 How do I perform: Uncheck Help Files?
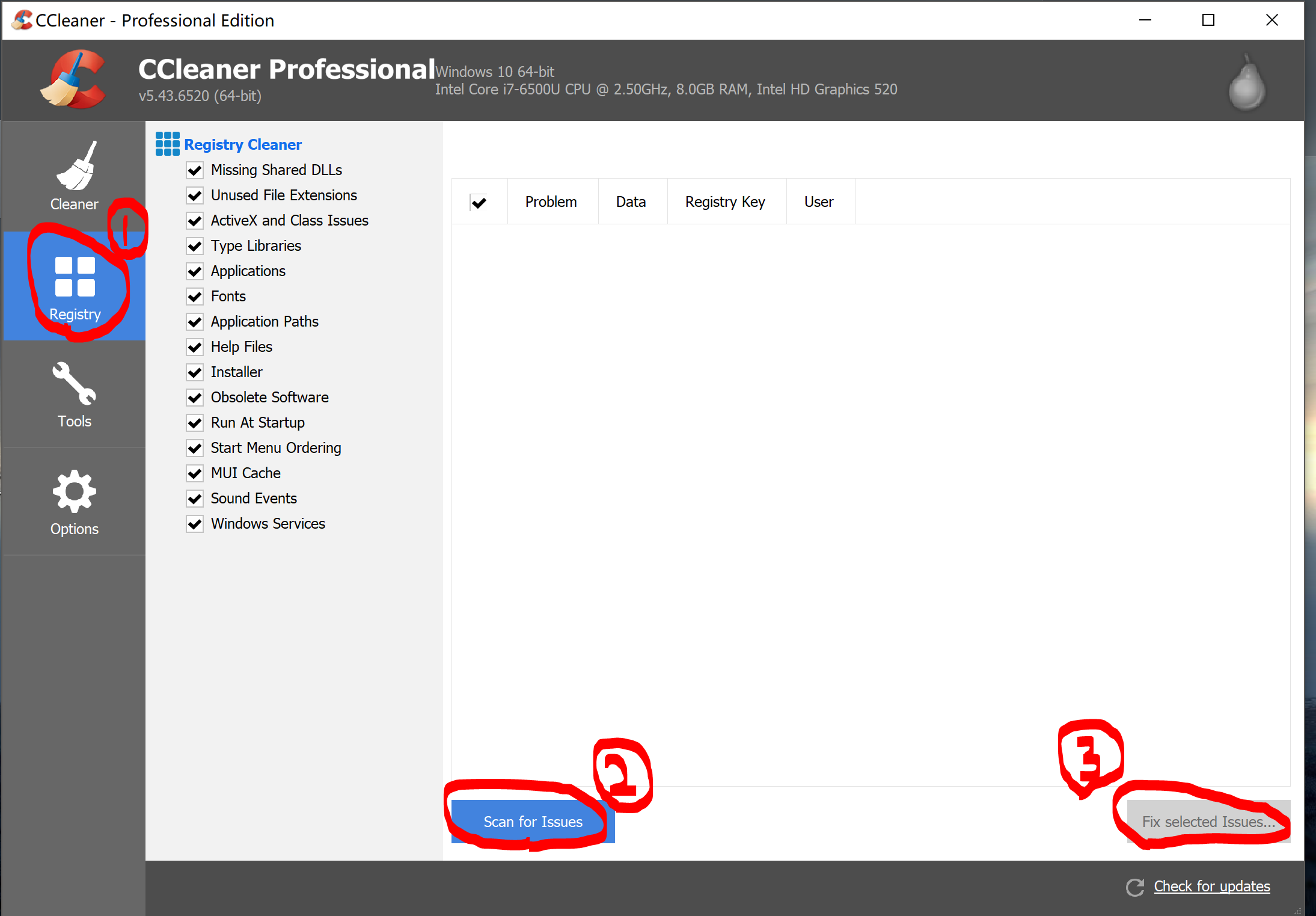(195, 347)
